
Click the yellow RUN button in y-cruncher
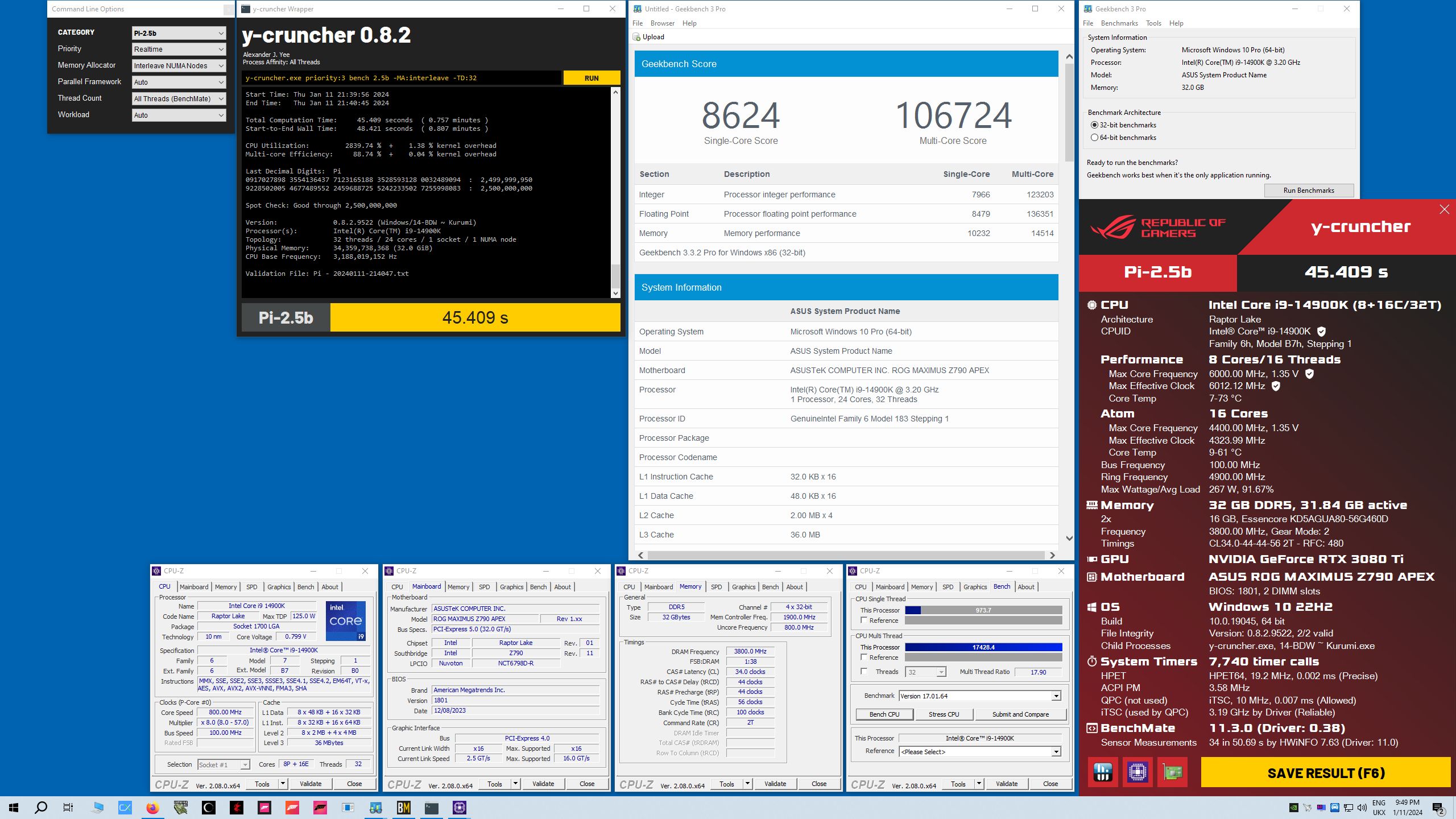pyautogui.click(x=591, y=78)
